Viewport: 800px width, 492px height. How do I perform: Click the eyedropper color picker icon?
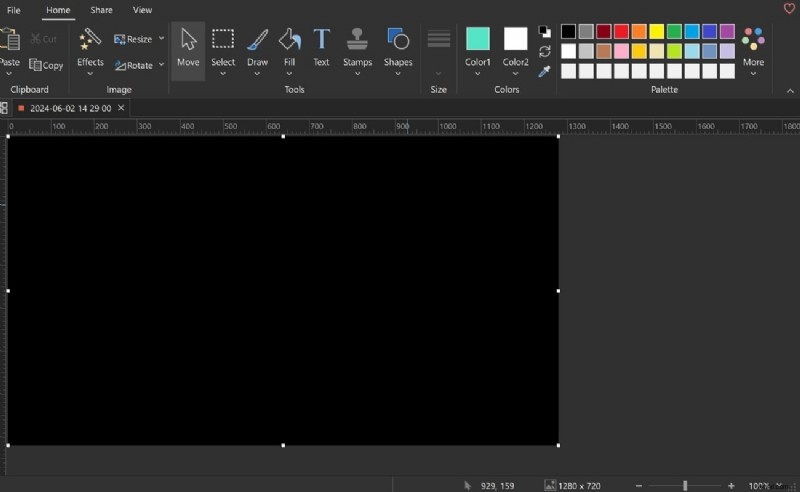[x=544, y=71]
